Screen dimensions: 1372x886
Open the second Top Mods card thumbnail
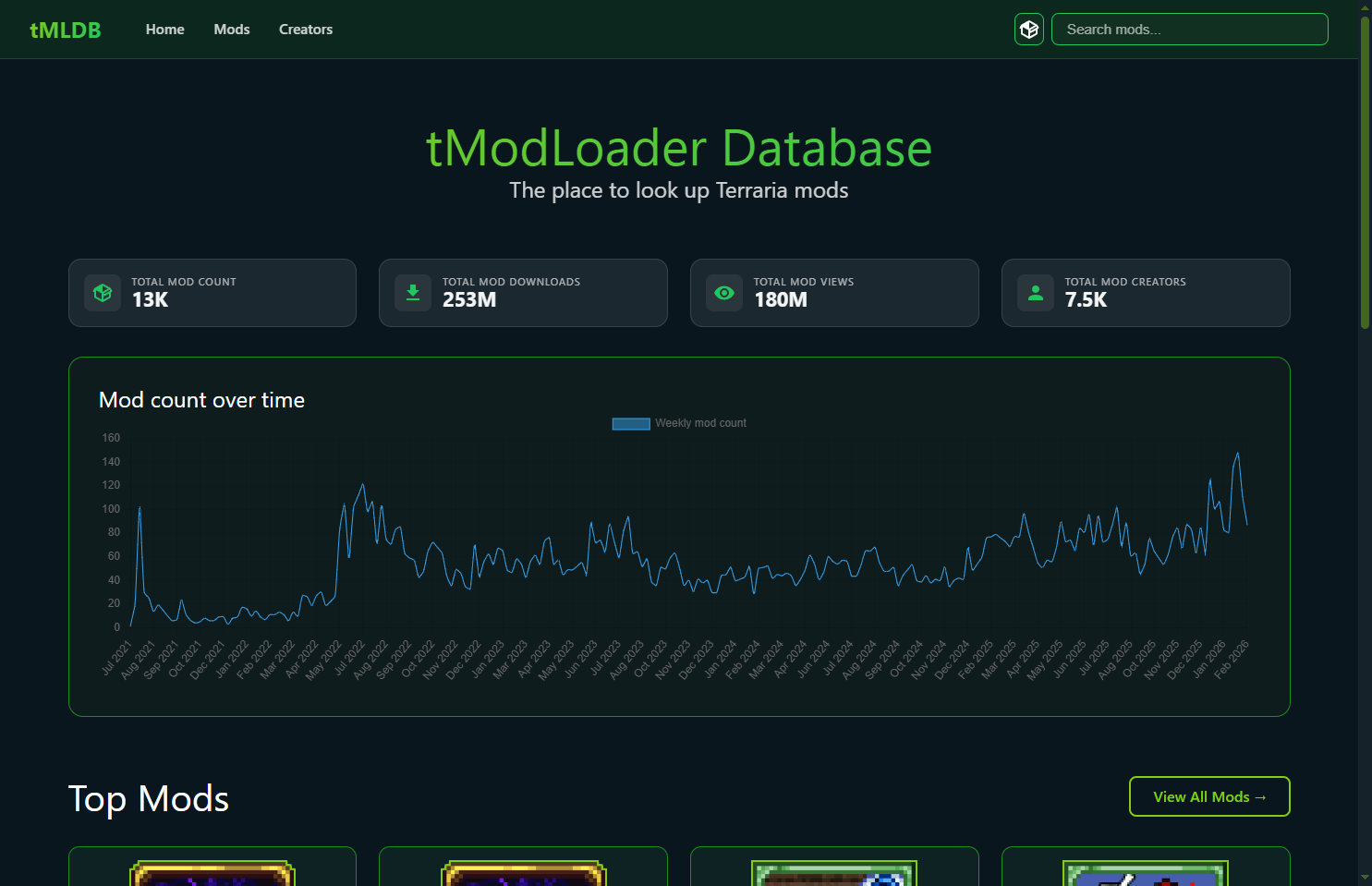(523, 872)
